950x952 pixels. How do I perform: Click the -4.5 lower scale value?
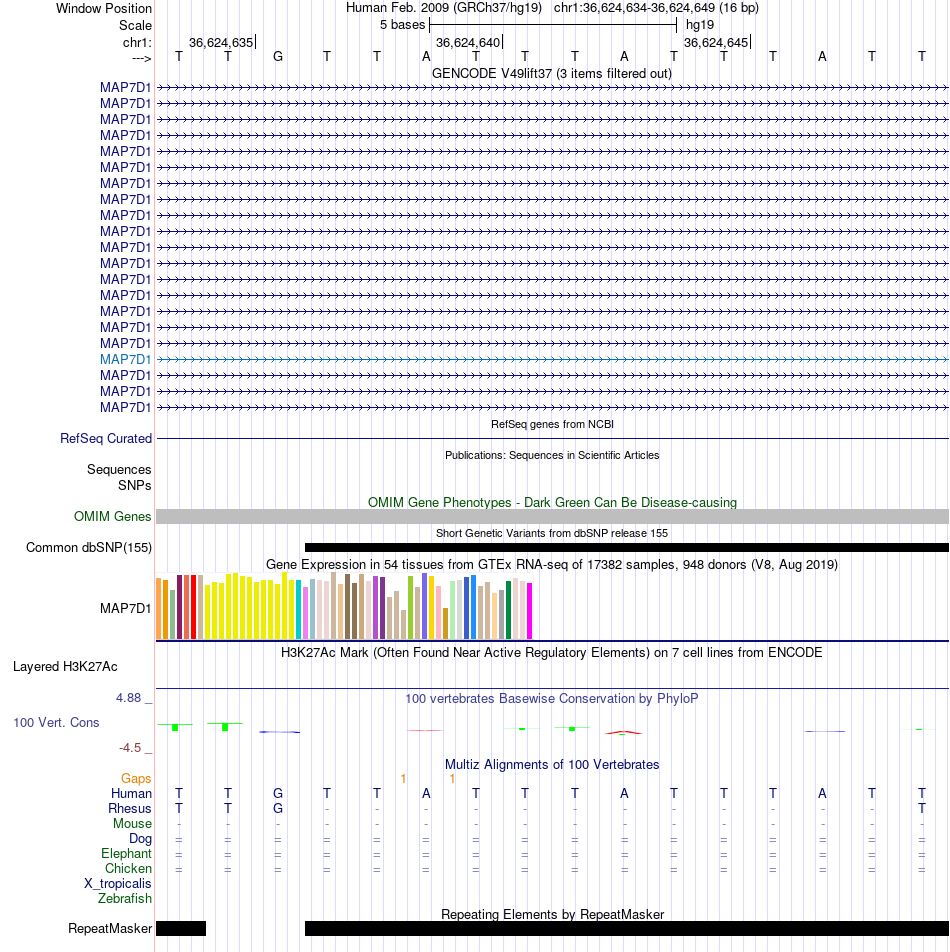[x=130, y=748]
